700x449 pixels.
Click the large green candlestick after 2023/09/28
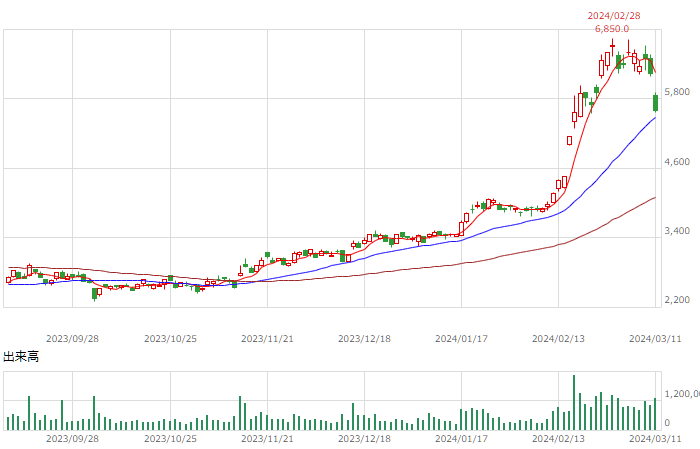(94, 294)
